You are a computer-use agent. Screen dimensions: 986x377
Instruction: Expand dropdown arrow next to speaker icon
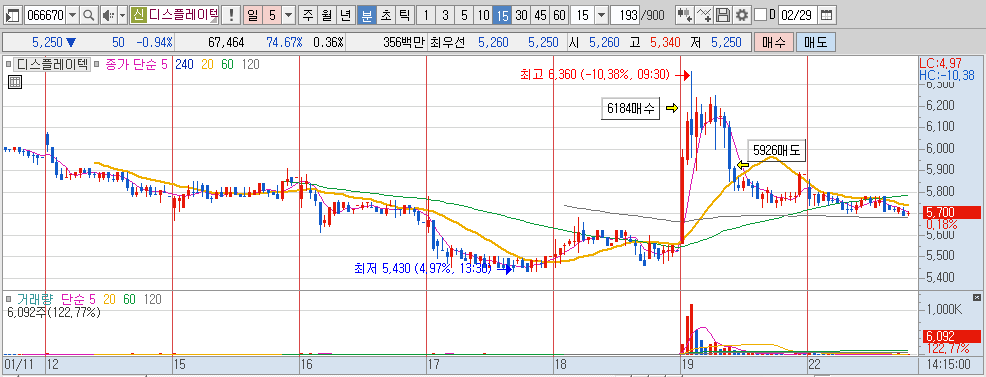(x=122, y=15)
